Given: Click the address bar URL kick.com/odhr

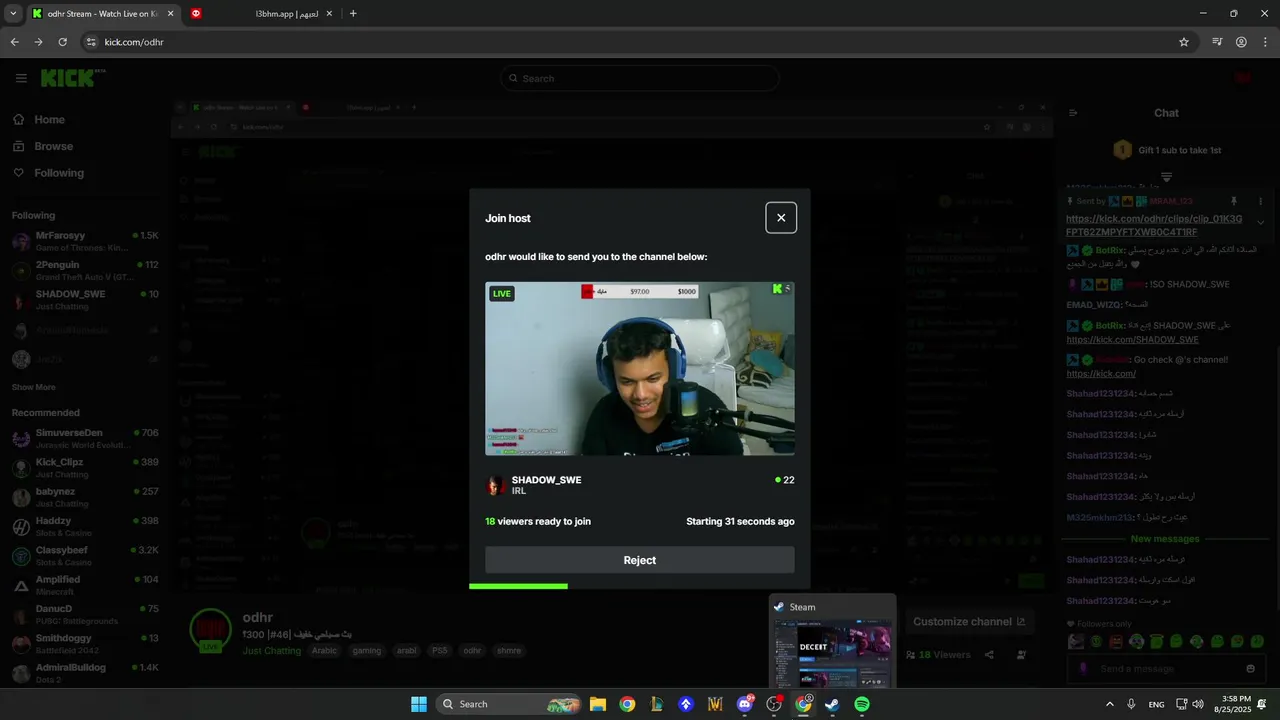Looking at the screenshot, I should (134, 42).
